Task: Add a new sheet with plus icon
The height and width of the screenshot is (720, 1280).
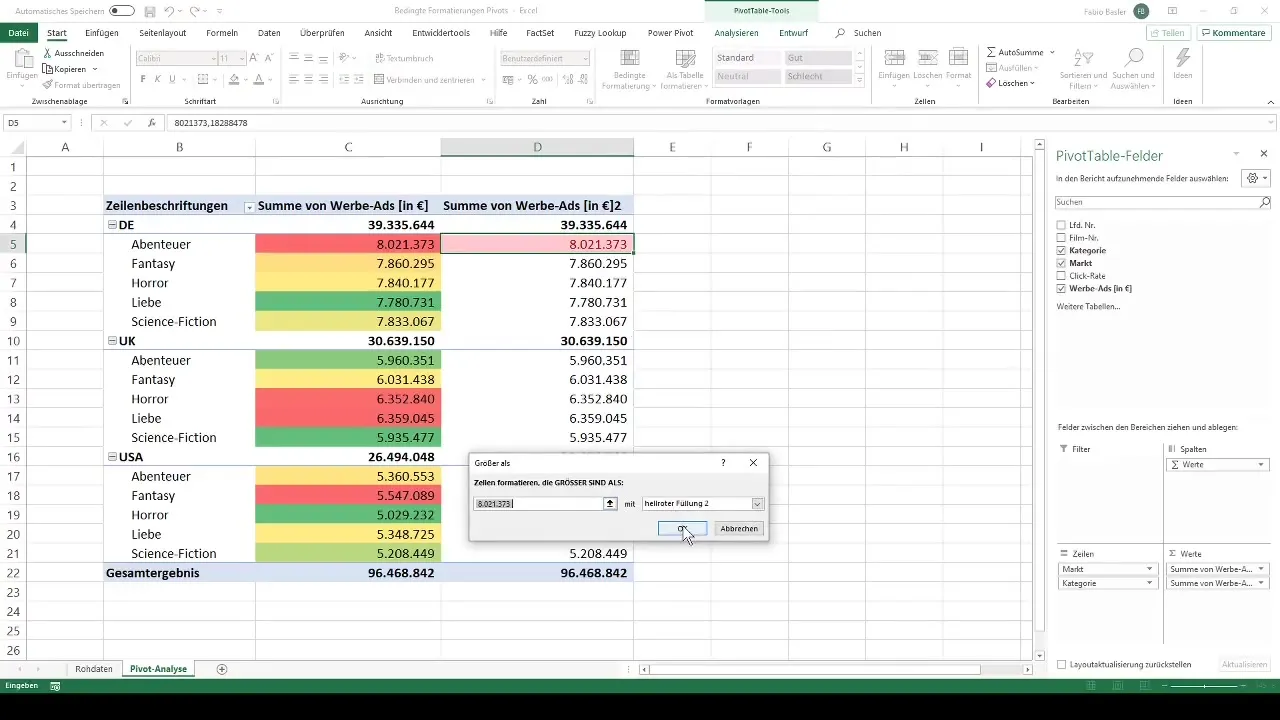Action: pos(222,668)
